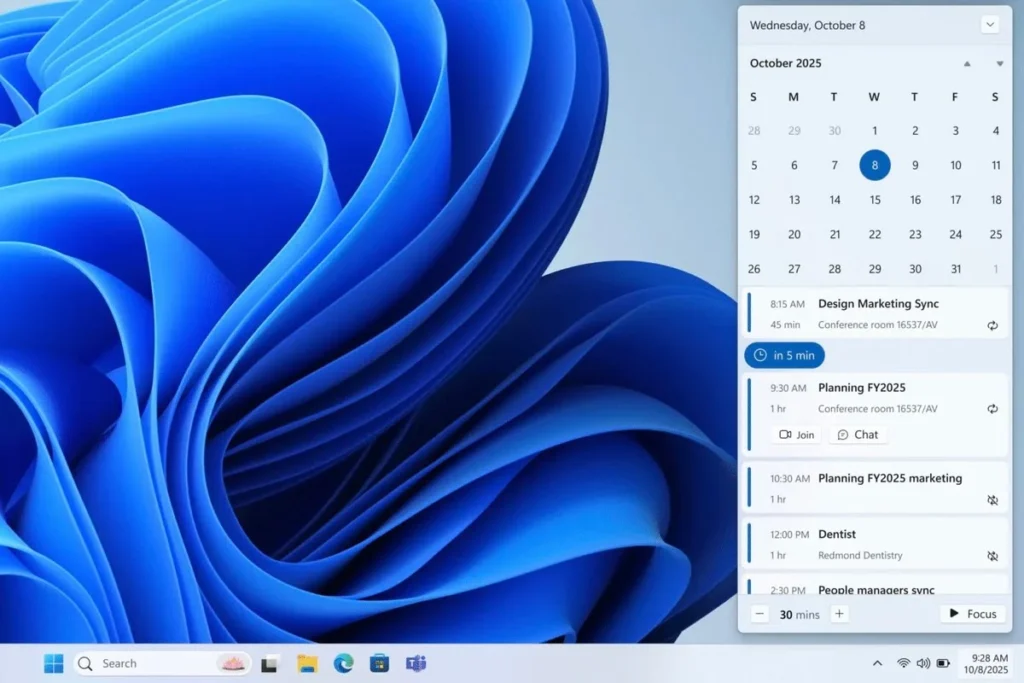Open Microsoft Edge from the taskbar
This screenshot has width=1024, height=683.
[343, 663]
